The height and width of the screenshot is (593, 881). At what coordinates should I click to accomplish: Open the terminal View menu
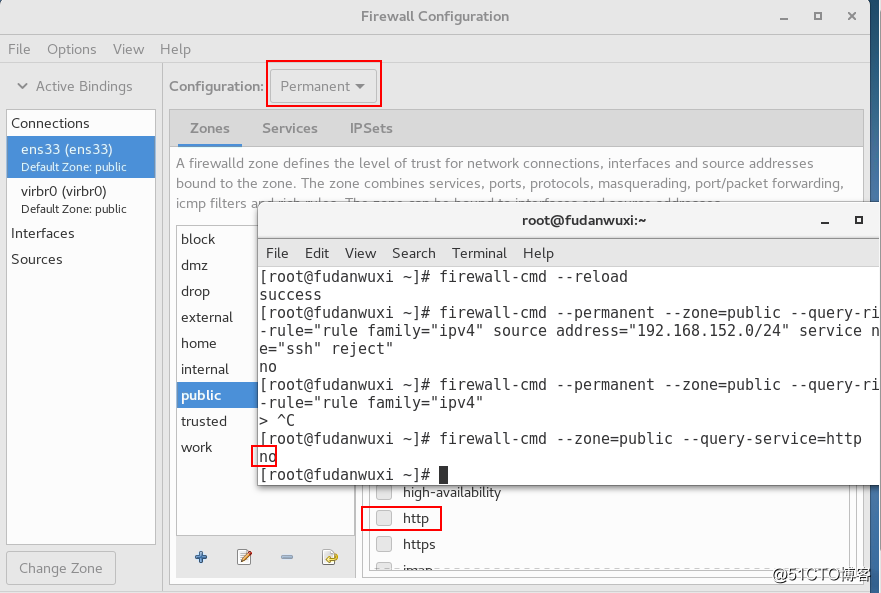360,254
